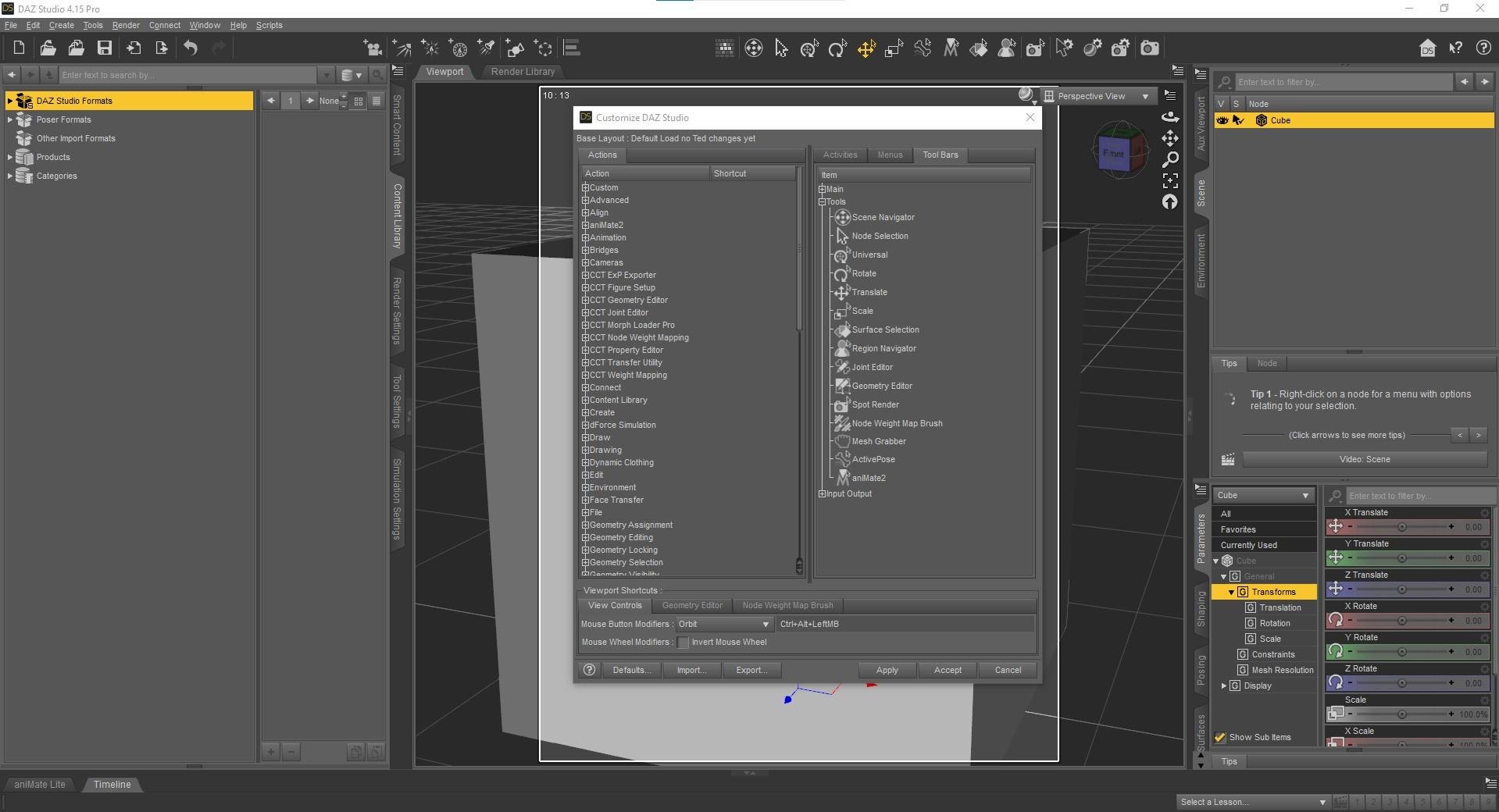1499x812 pixels.
Task: Click the New Scene file icon
Action: pos(19,48)
